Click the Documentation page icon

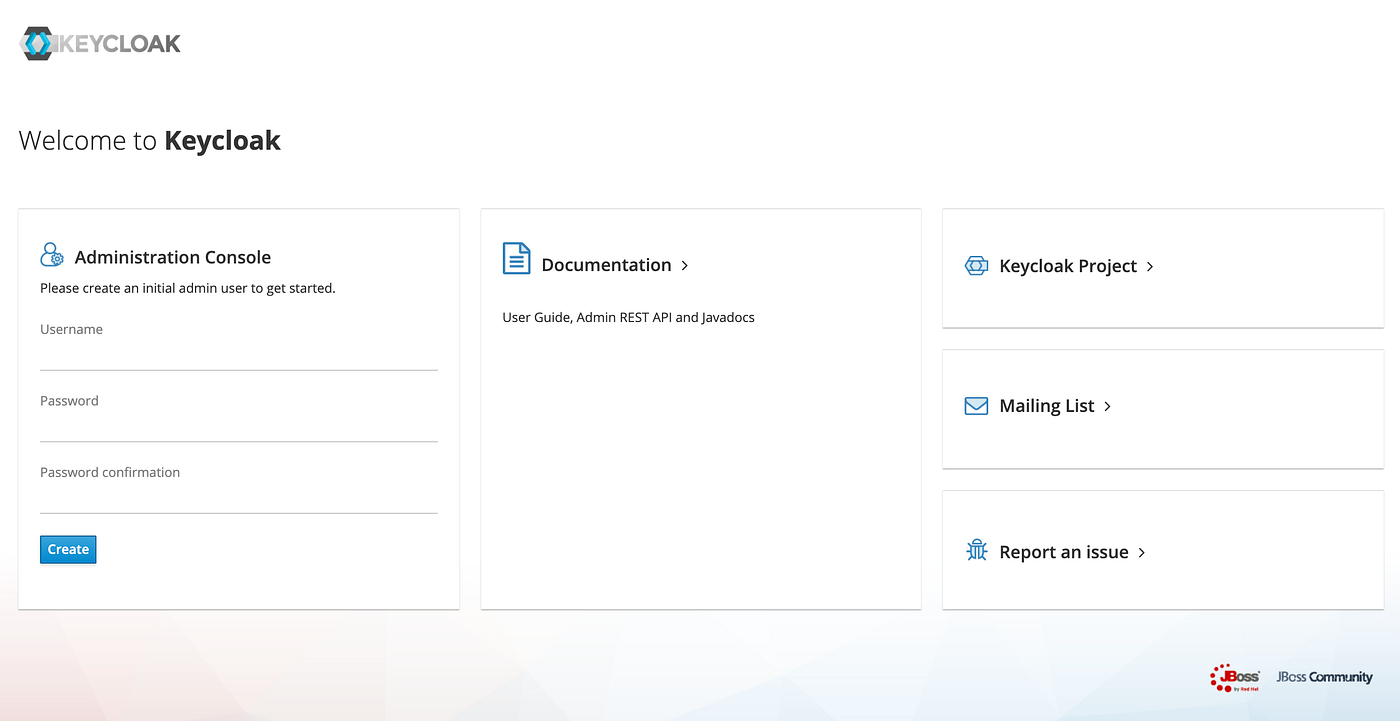[516, 258]
